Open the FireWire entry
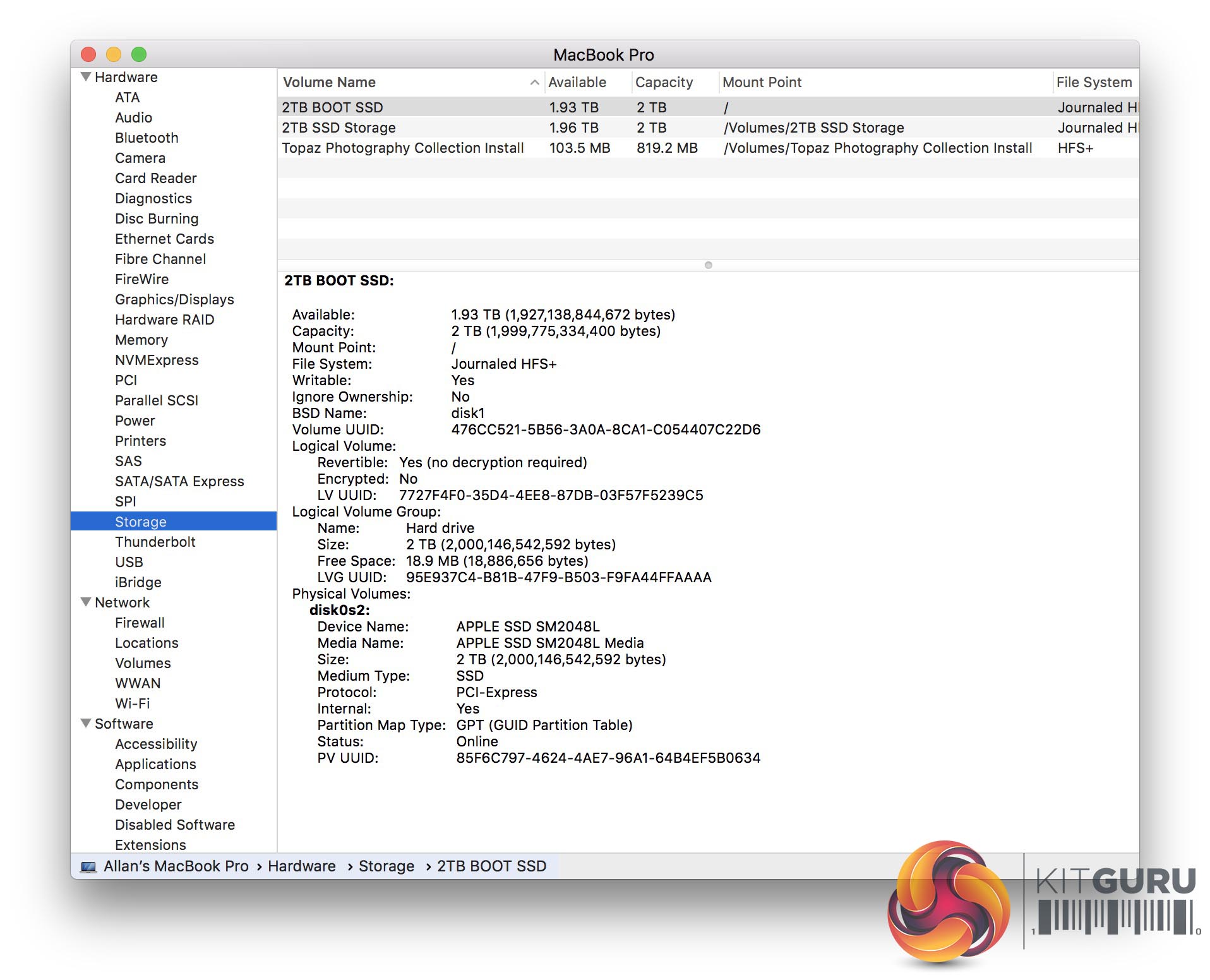The width and height of the screenshot is (1210, 980). (x=141, y=279)
